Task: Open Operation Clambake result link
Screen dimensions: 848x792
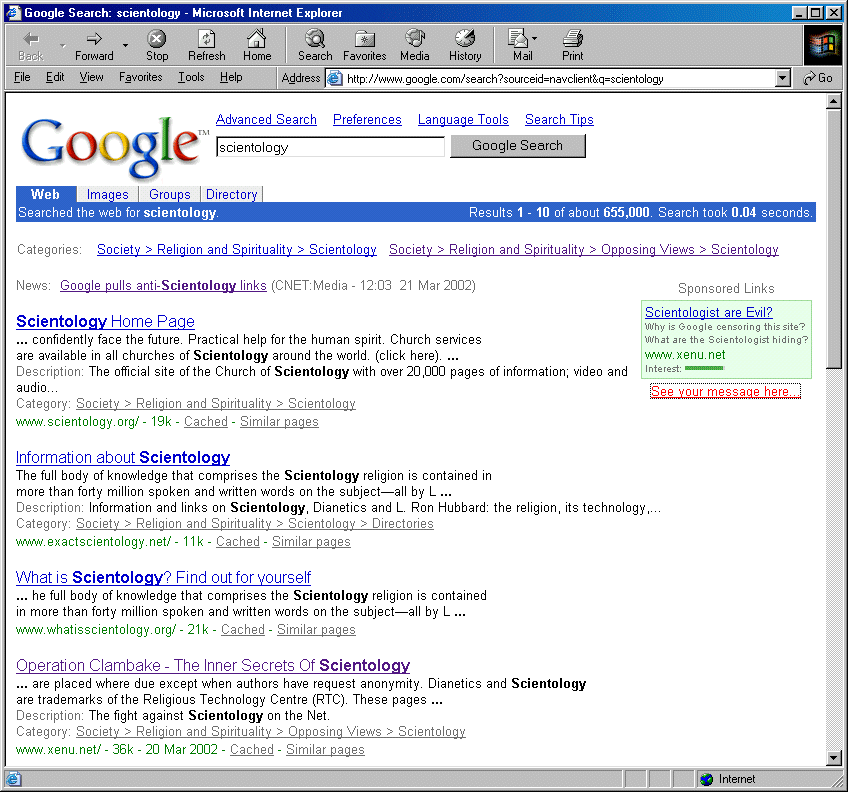Action: [213, 665]
